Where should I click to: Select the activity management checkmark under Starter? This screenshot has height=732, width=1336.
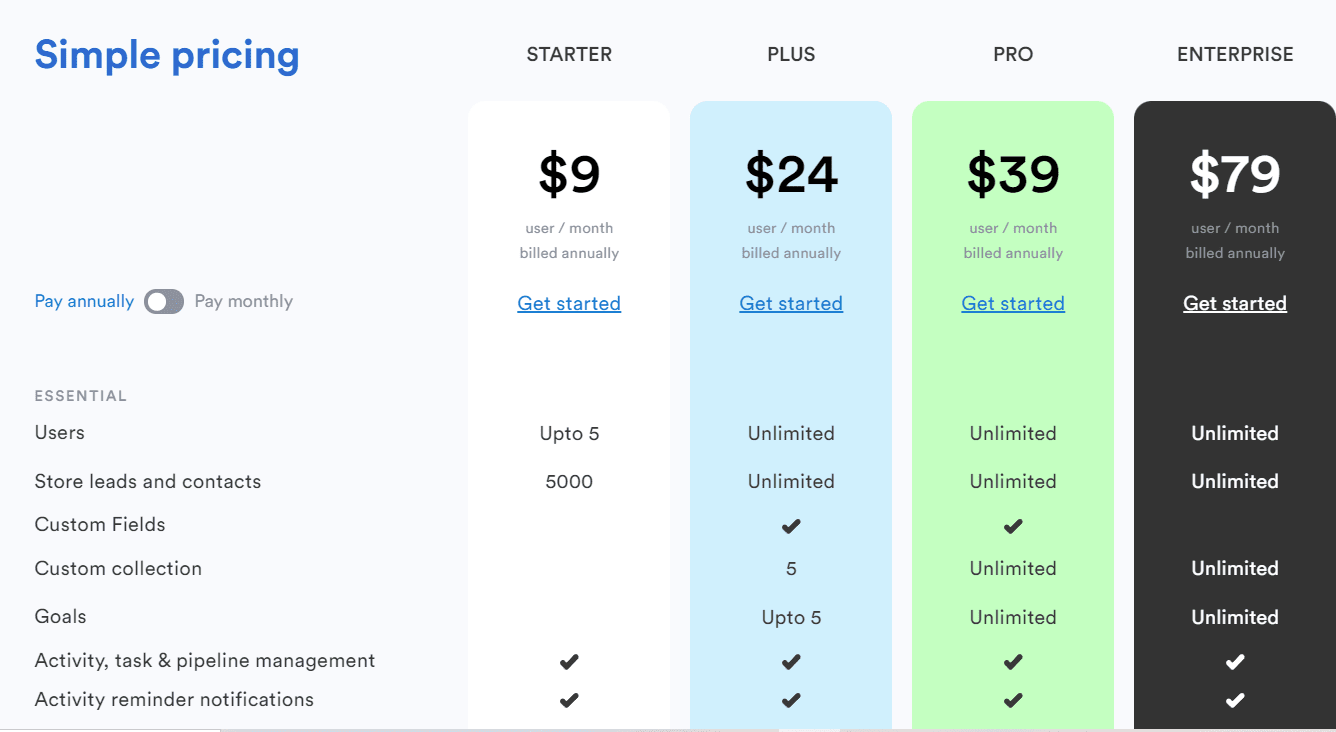(569, 661)
